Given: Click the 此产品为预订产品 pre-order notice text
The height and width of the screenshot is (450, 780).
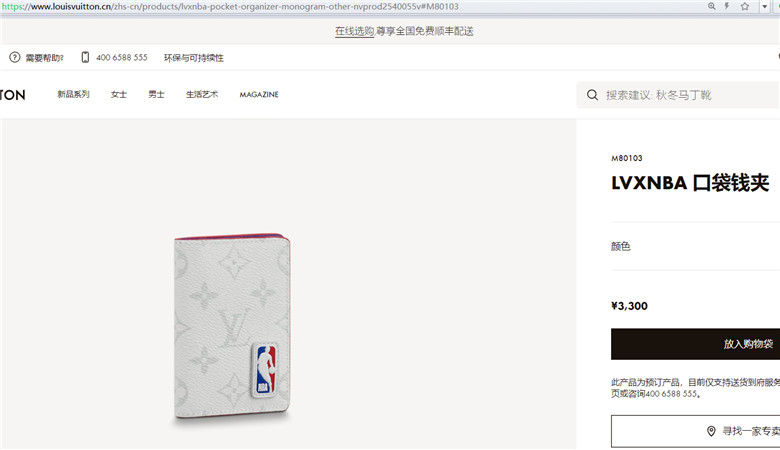Looking at the screenshot, I should point(695,388).
